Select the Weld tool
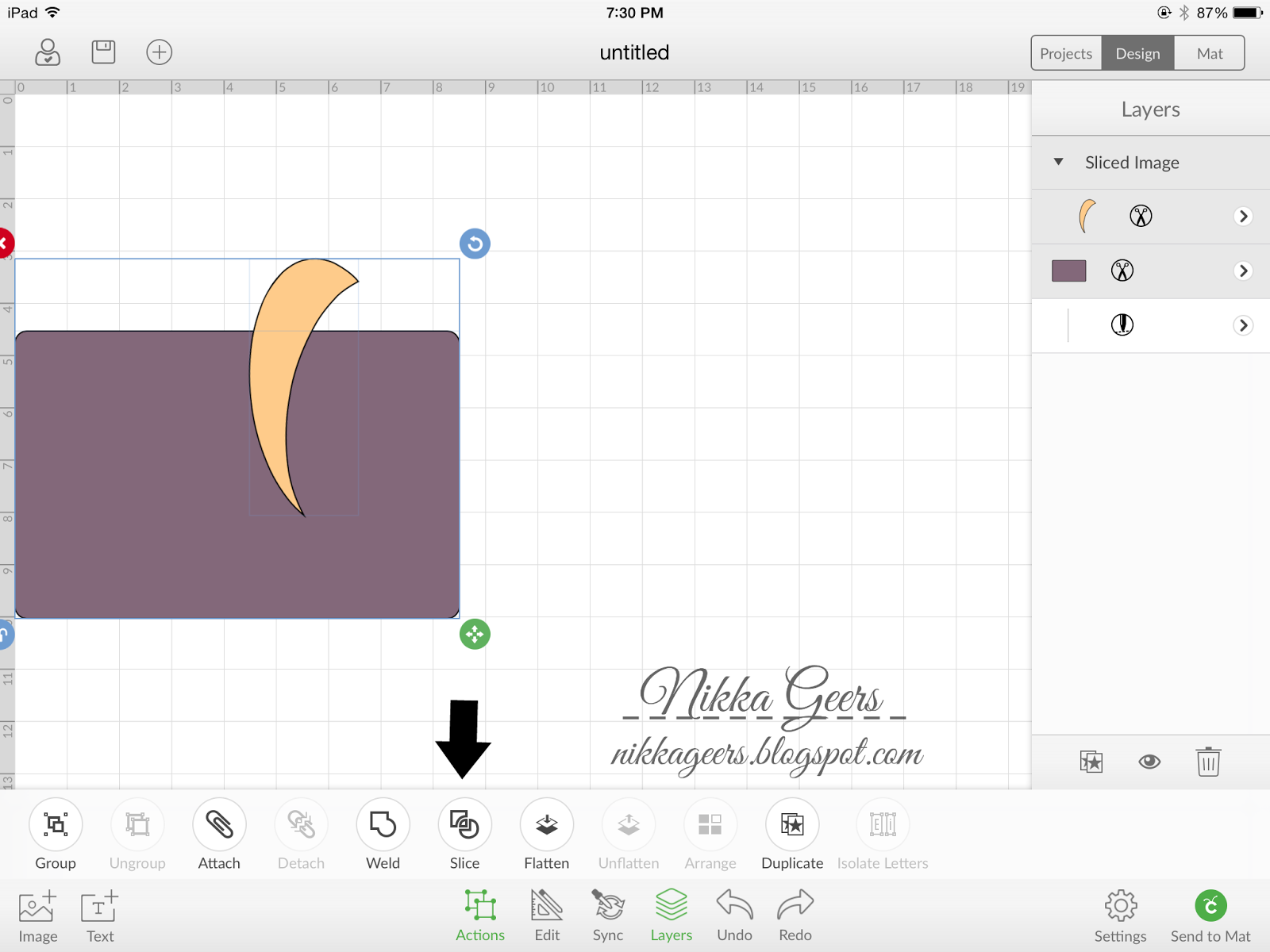This screenshot has width=1270, height=952. pos(383,825)
